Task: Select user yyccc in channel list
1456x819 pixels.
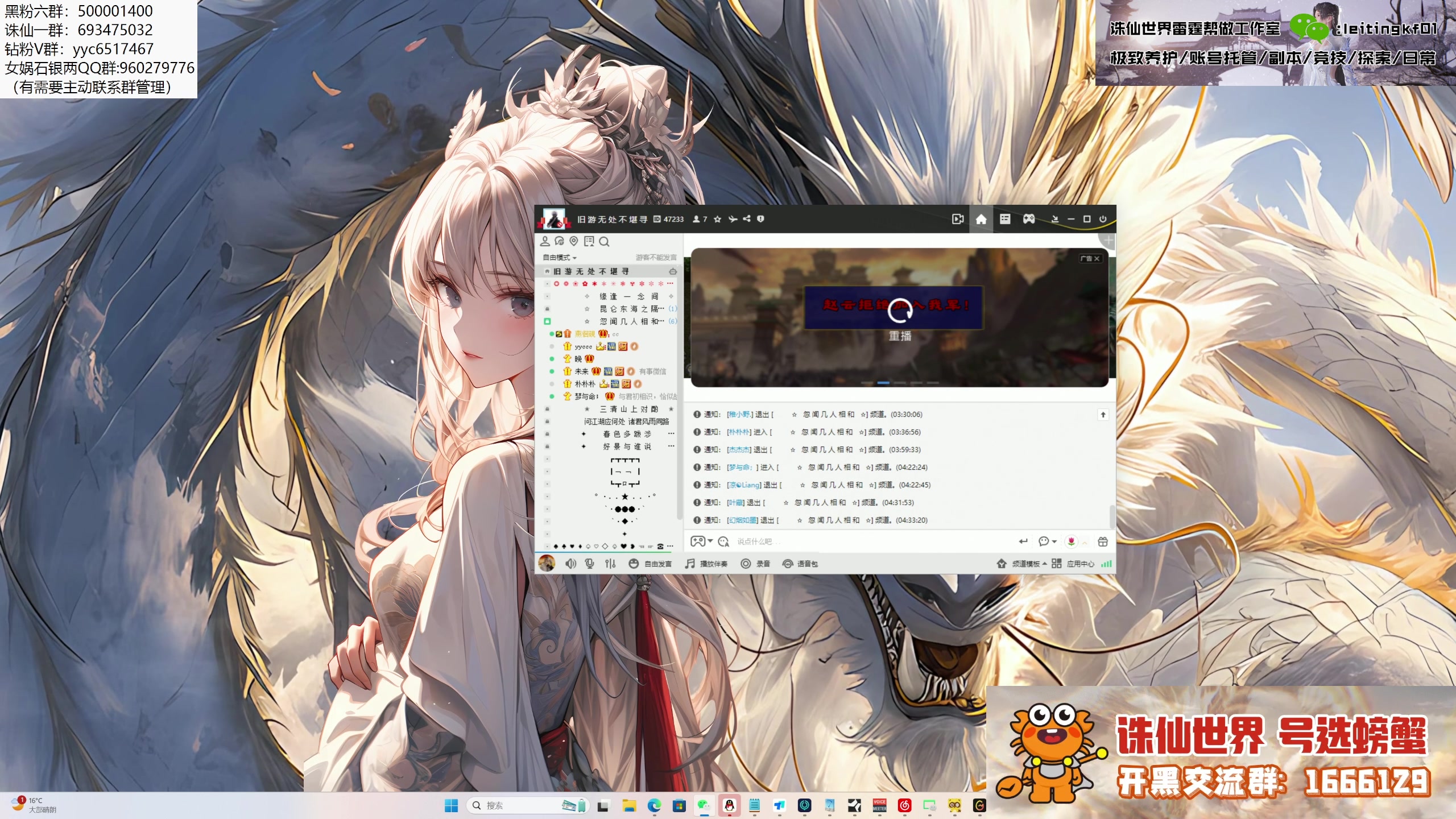Action: click(583, 346)
